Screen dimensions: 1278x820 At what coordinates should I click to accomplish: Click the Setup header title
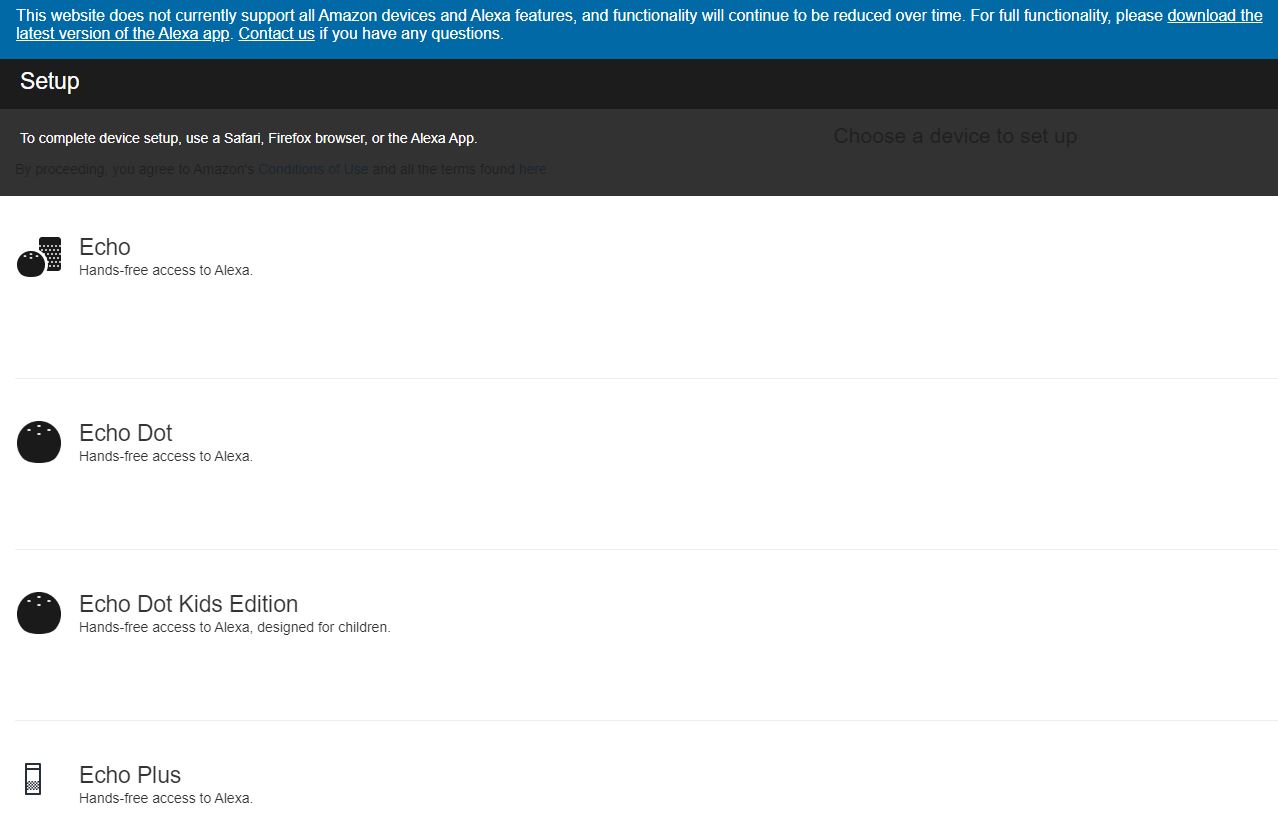coord(50,82)
